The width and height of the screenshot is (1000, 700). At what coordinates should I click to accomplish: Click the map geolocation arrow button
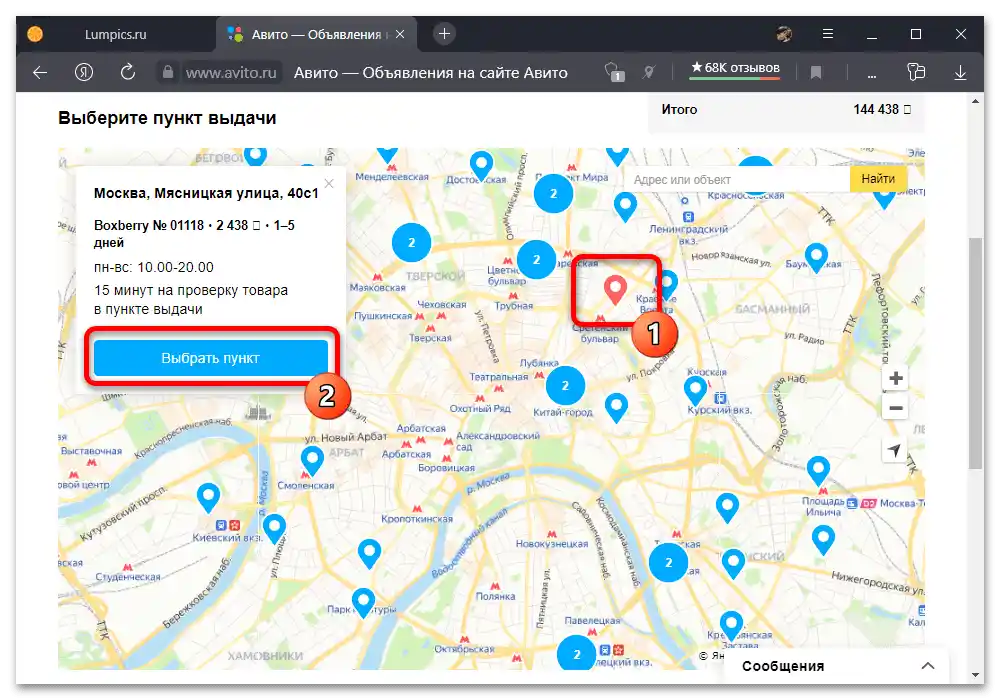pyautogui.click(x=895, y=450)
